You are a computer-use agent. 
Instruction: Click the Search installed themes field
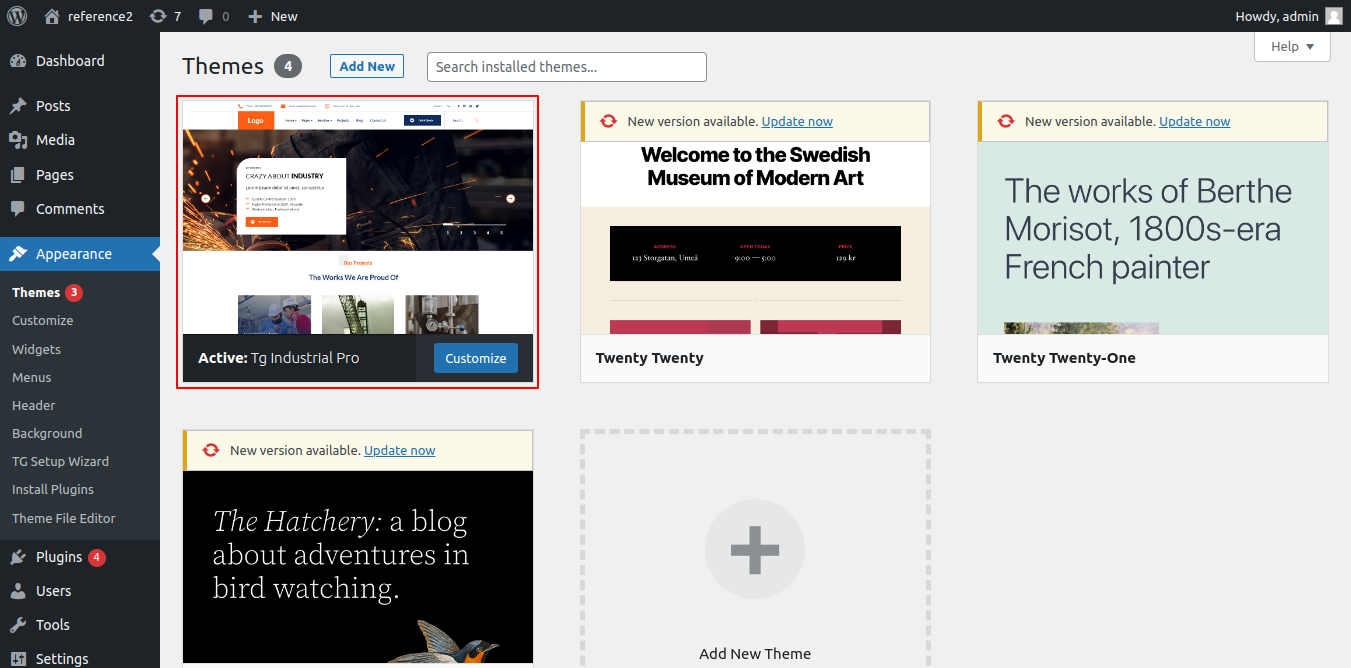tap(566, 67)
